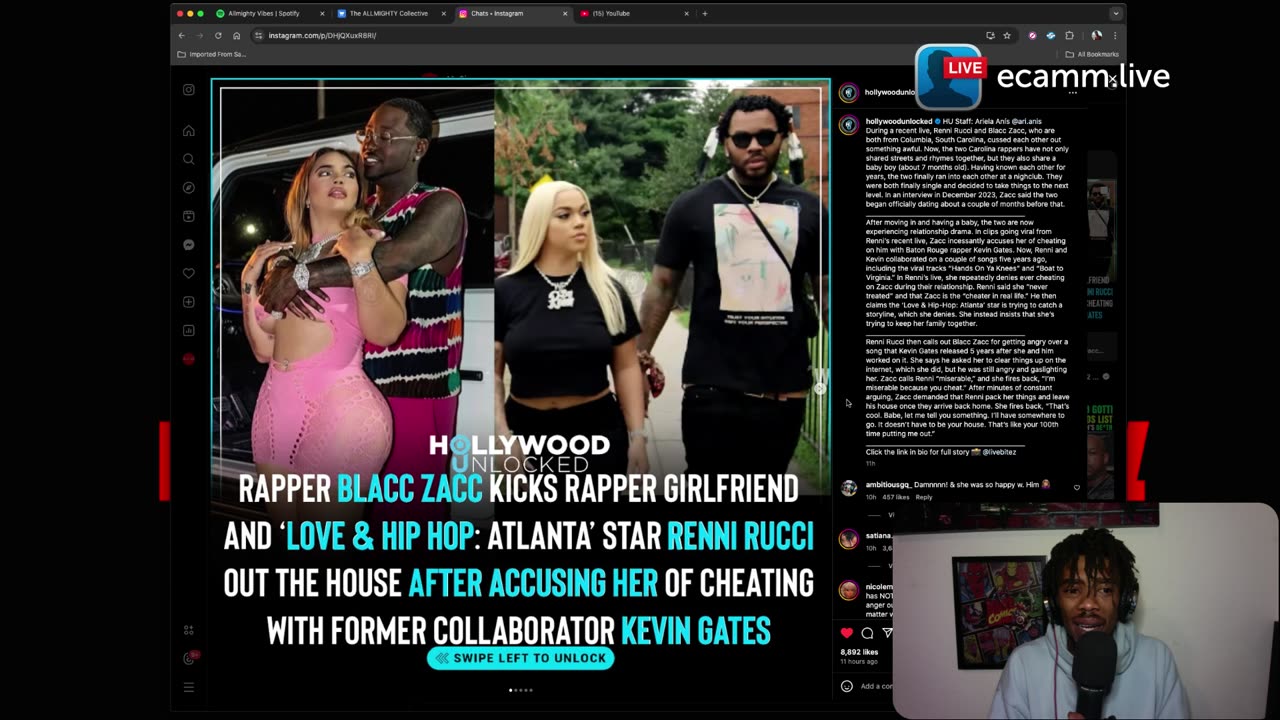The width and height of the screenshot is (1280, 720).
Task: Close the YouTube tab
Action: [x=686, y=13]
